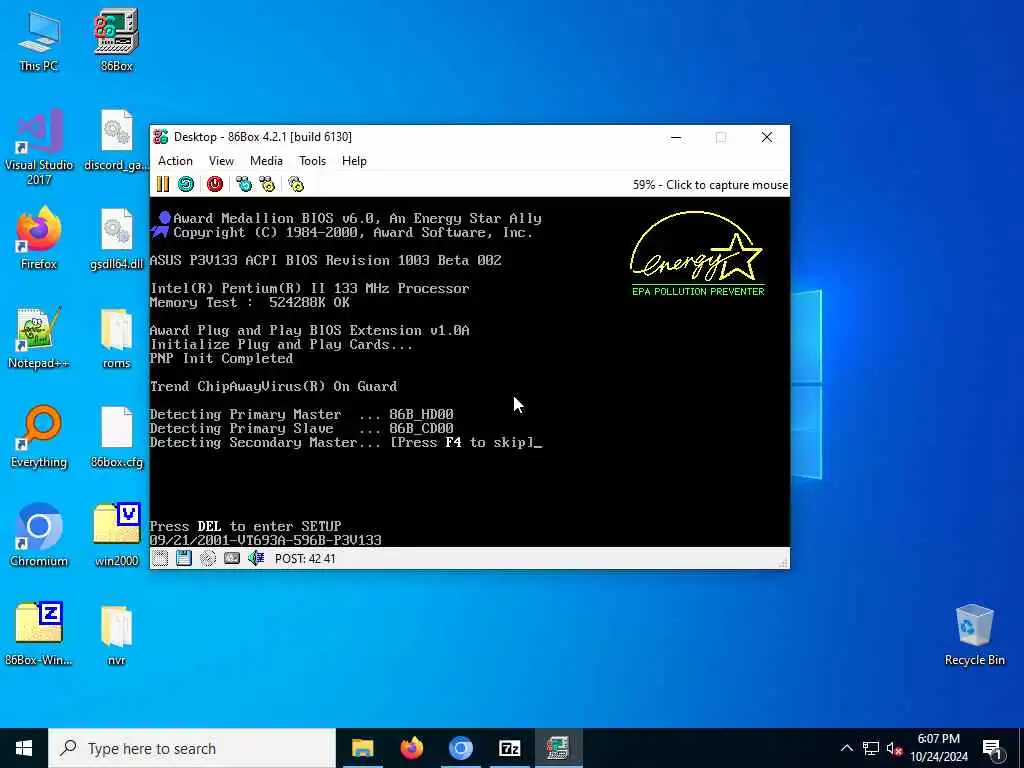Expand the hidden system tray icons chevron
Screen dimensions: 1024x768
pyautogui.click(x=846, y=748)
